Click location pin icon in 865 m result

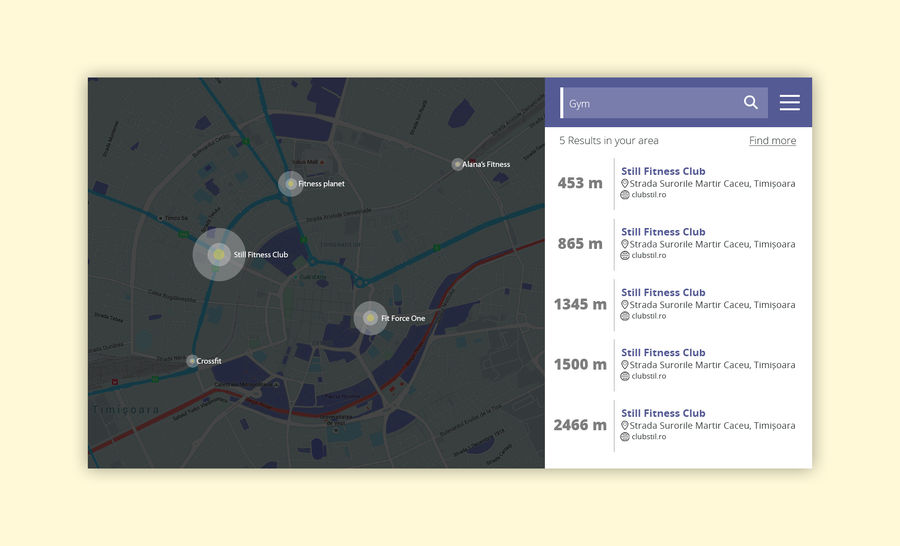[624, 244]
